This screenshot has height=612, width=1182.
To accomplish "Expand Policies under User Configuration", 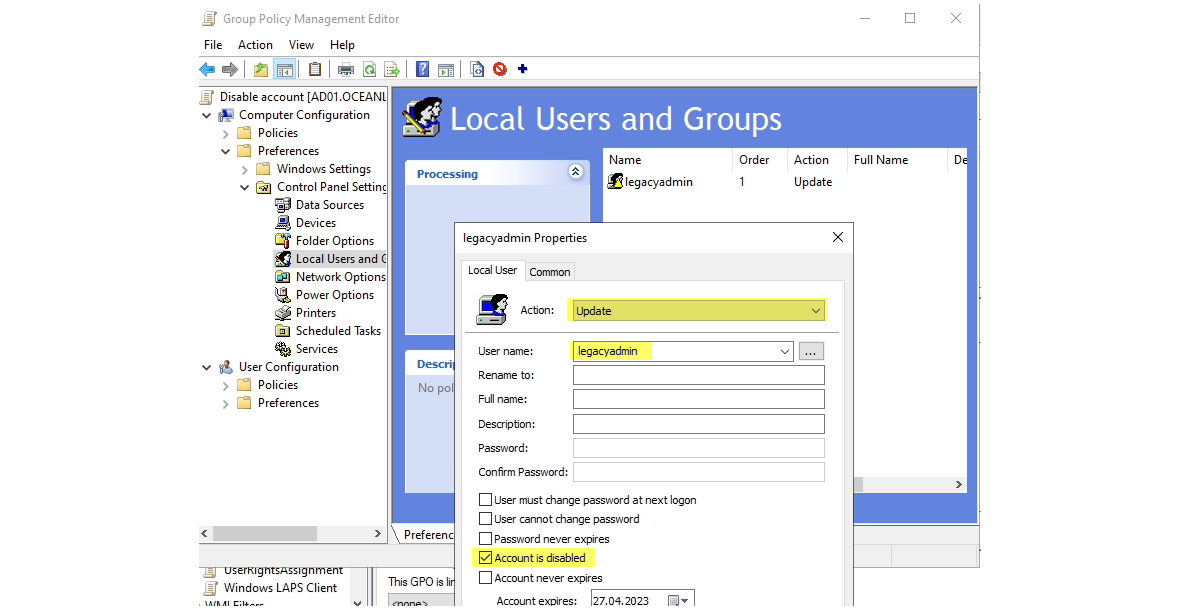I will (x=225, y=385).
